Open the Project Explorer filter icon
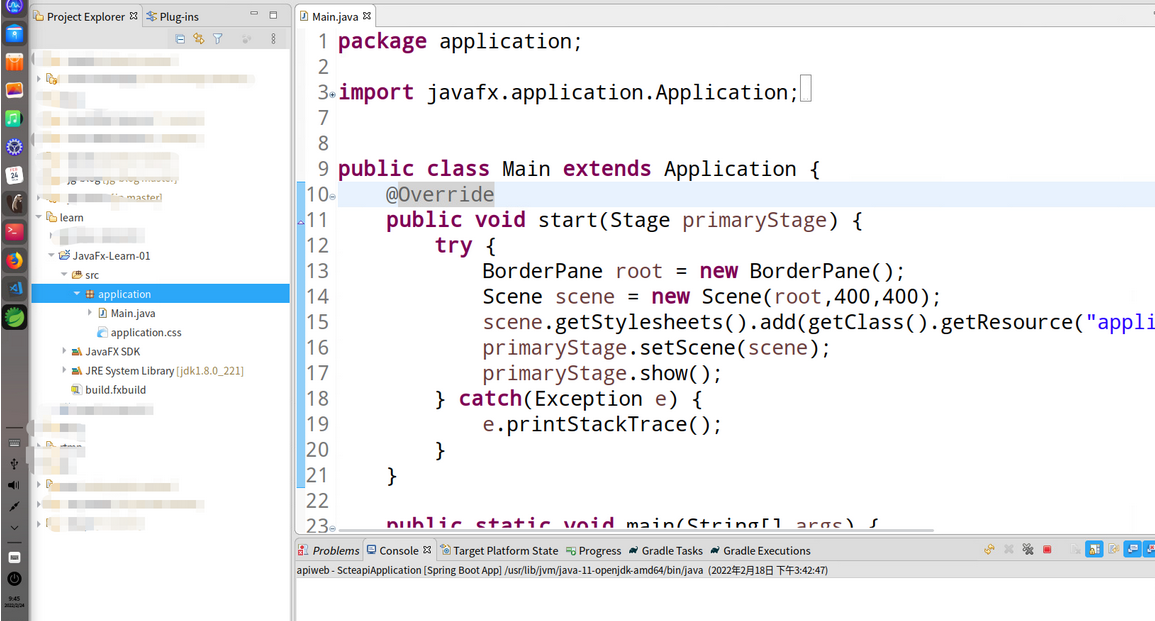 pyautogui.click(x=218, y=39)
